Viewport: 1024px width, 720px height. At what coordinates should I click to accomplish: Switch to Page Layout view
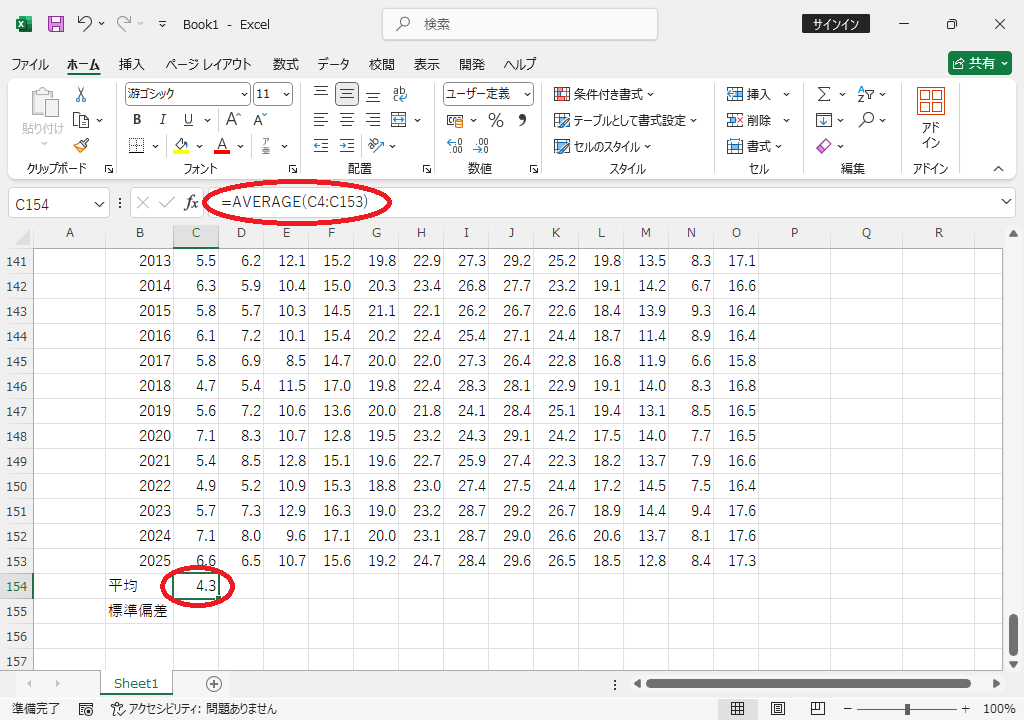point(778,708)
